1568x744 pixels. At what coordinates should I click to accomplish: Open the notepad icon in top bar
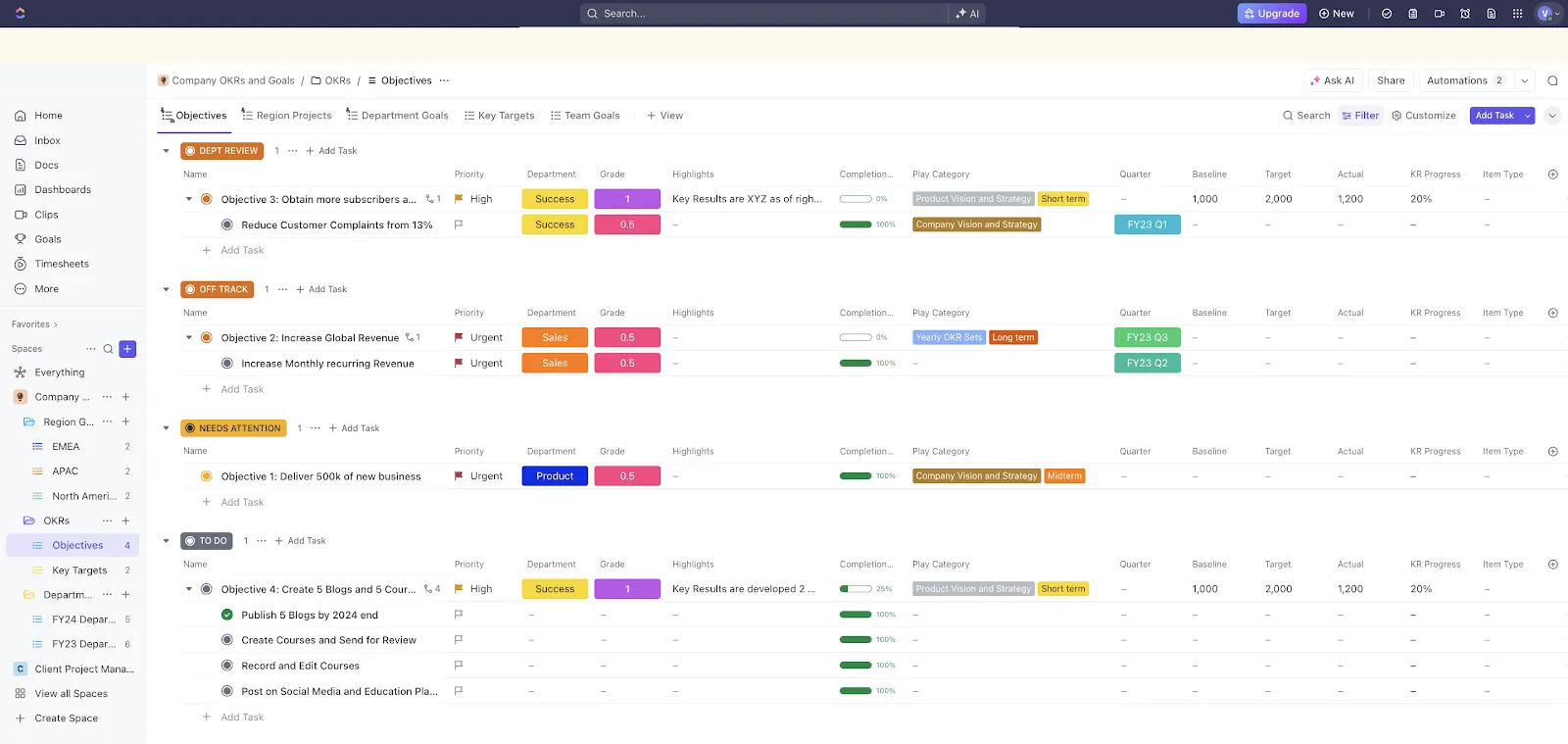coord(1412,14)
